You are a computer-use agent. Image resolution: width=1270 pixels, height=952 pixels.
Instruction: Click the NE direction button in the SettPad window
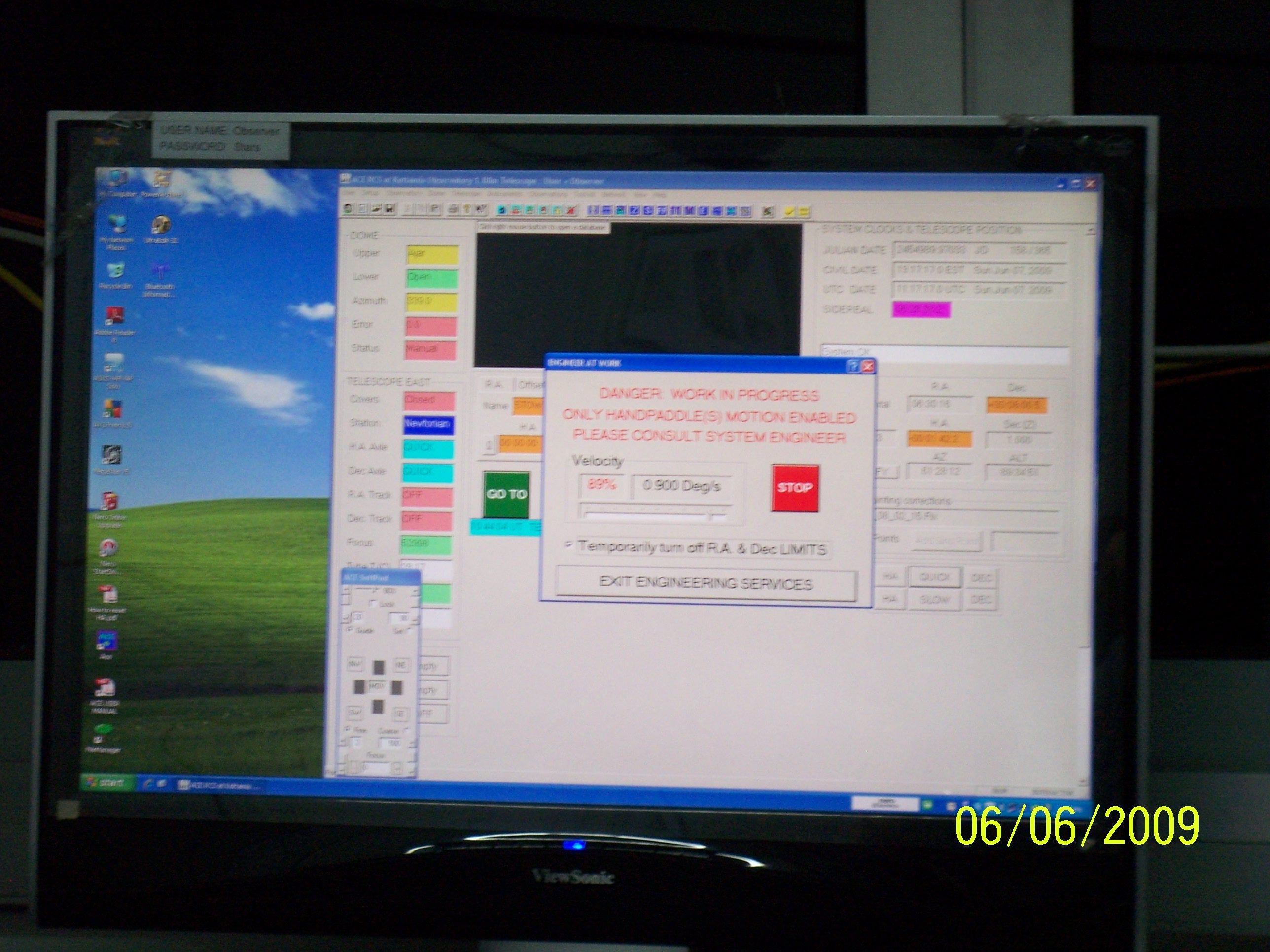click(401, 666)
